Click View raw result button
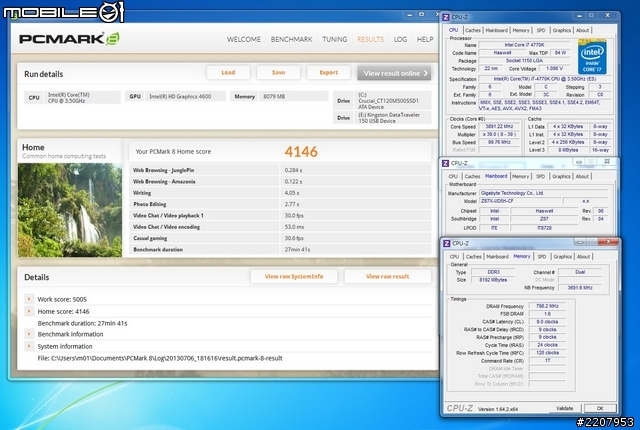 coord(387,277)
